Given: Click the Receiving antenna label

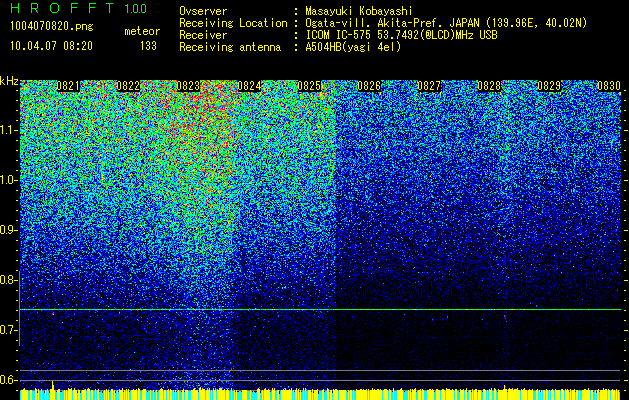Looking at the screenshot, I should point(230,47).
